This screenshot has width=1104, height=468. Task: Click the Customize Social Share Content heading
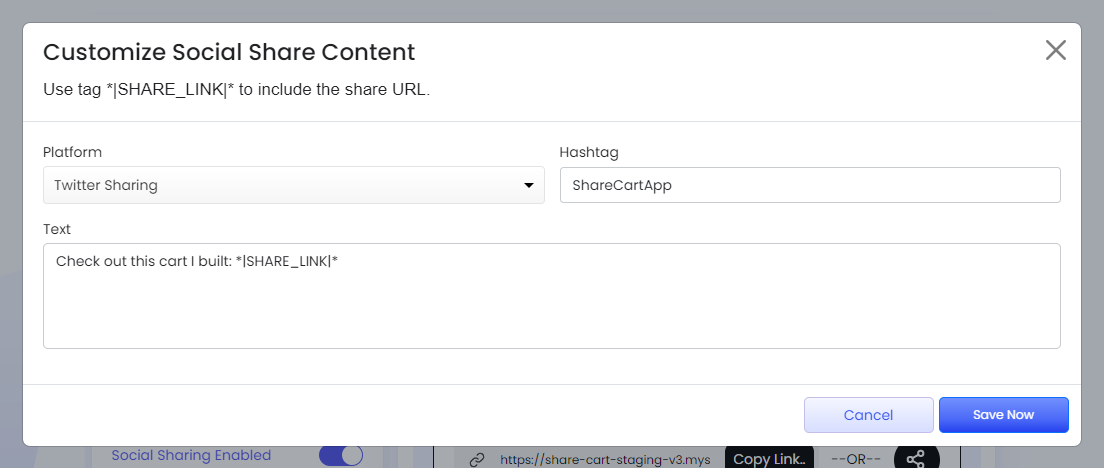(229, 52)
